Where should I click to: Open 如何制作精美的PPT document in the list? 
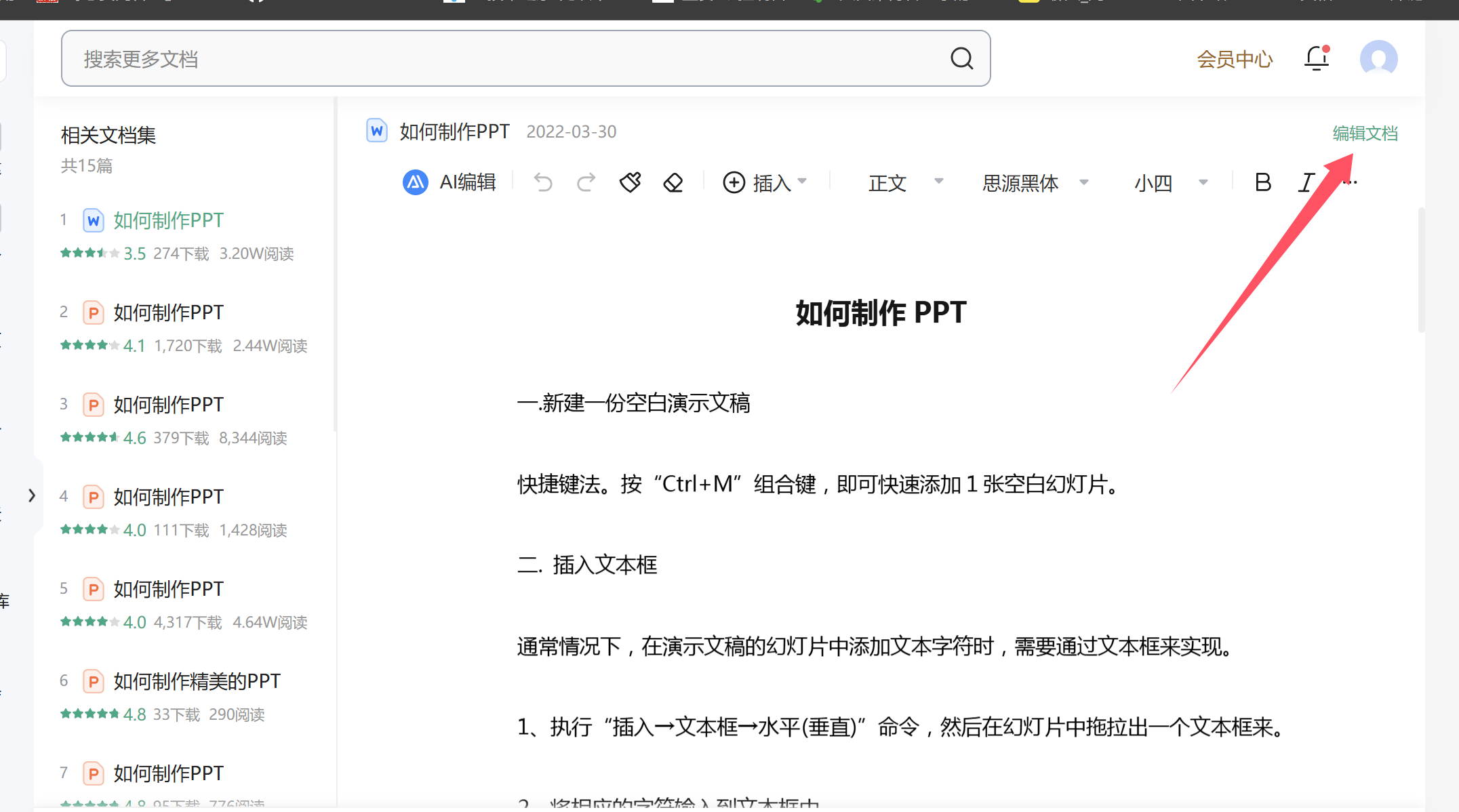click(x=197, y=681)
